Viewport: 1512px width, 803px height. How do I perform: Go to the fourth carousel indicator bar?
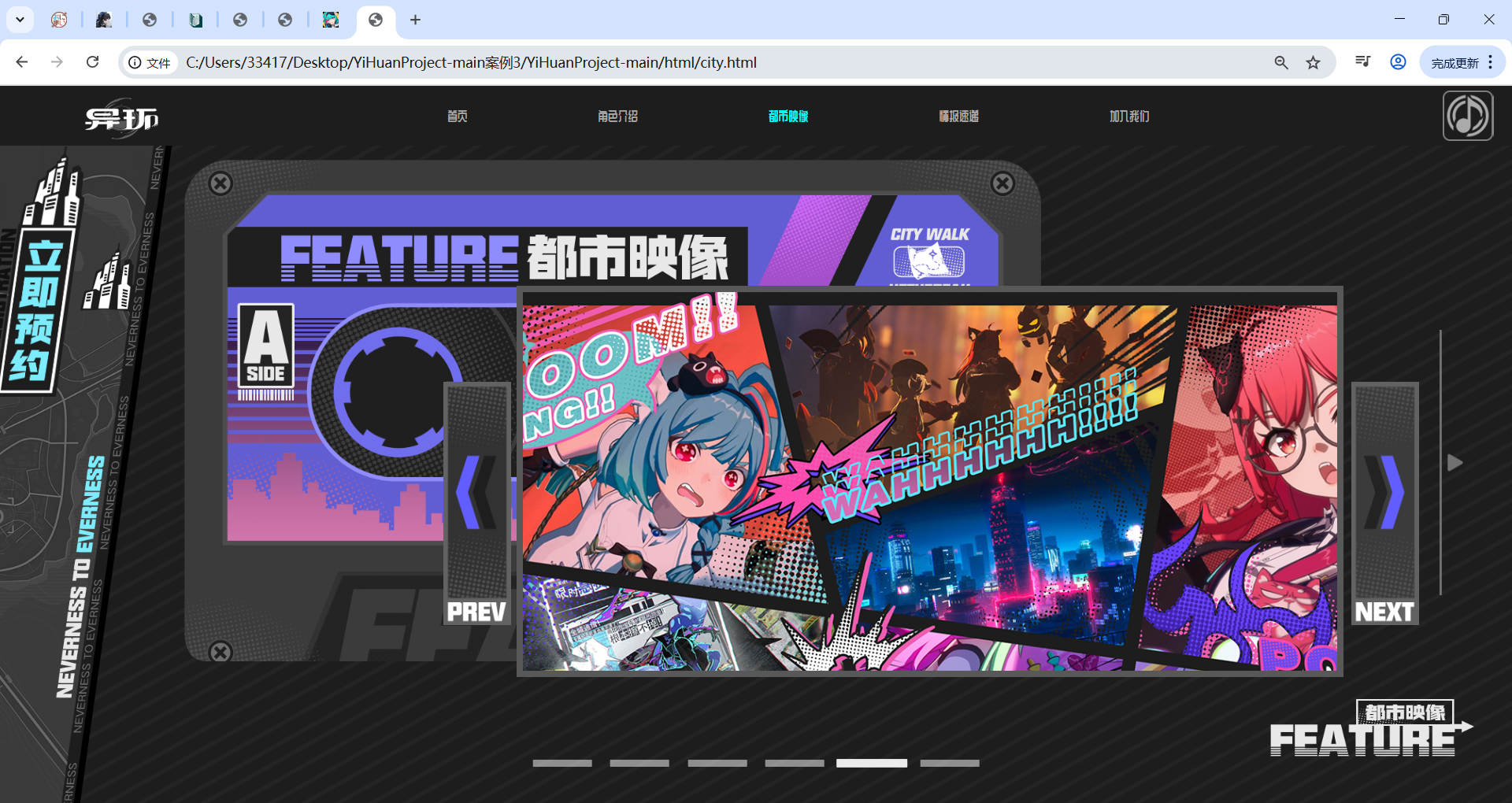point(795,763)
